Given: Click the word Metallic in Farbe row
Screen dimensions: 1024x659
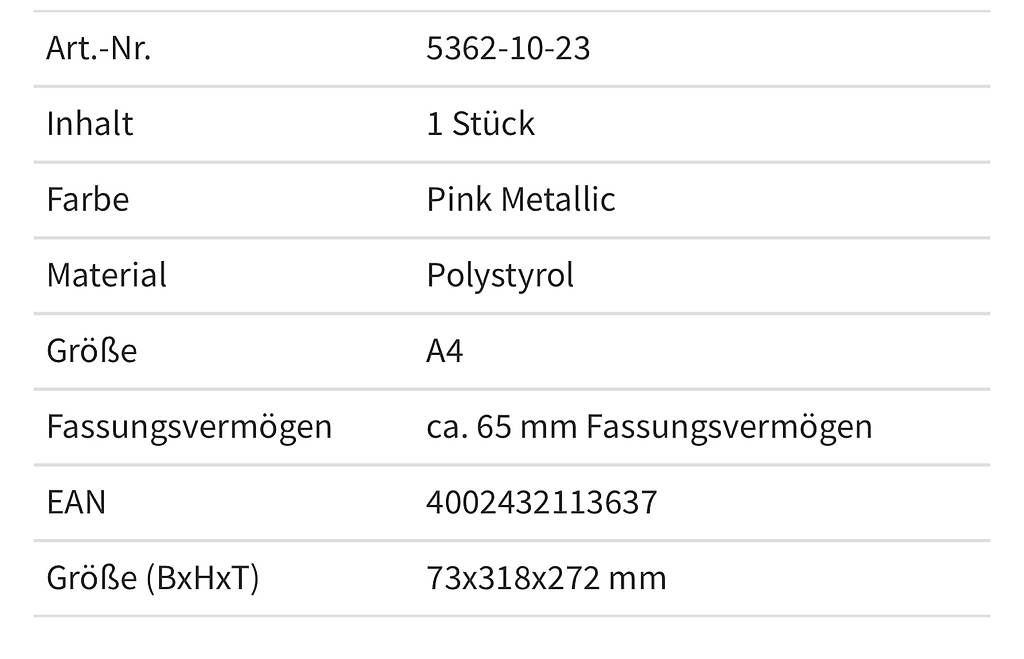Looking at the screenshot, I should pos(558,199).
